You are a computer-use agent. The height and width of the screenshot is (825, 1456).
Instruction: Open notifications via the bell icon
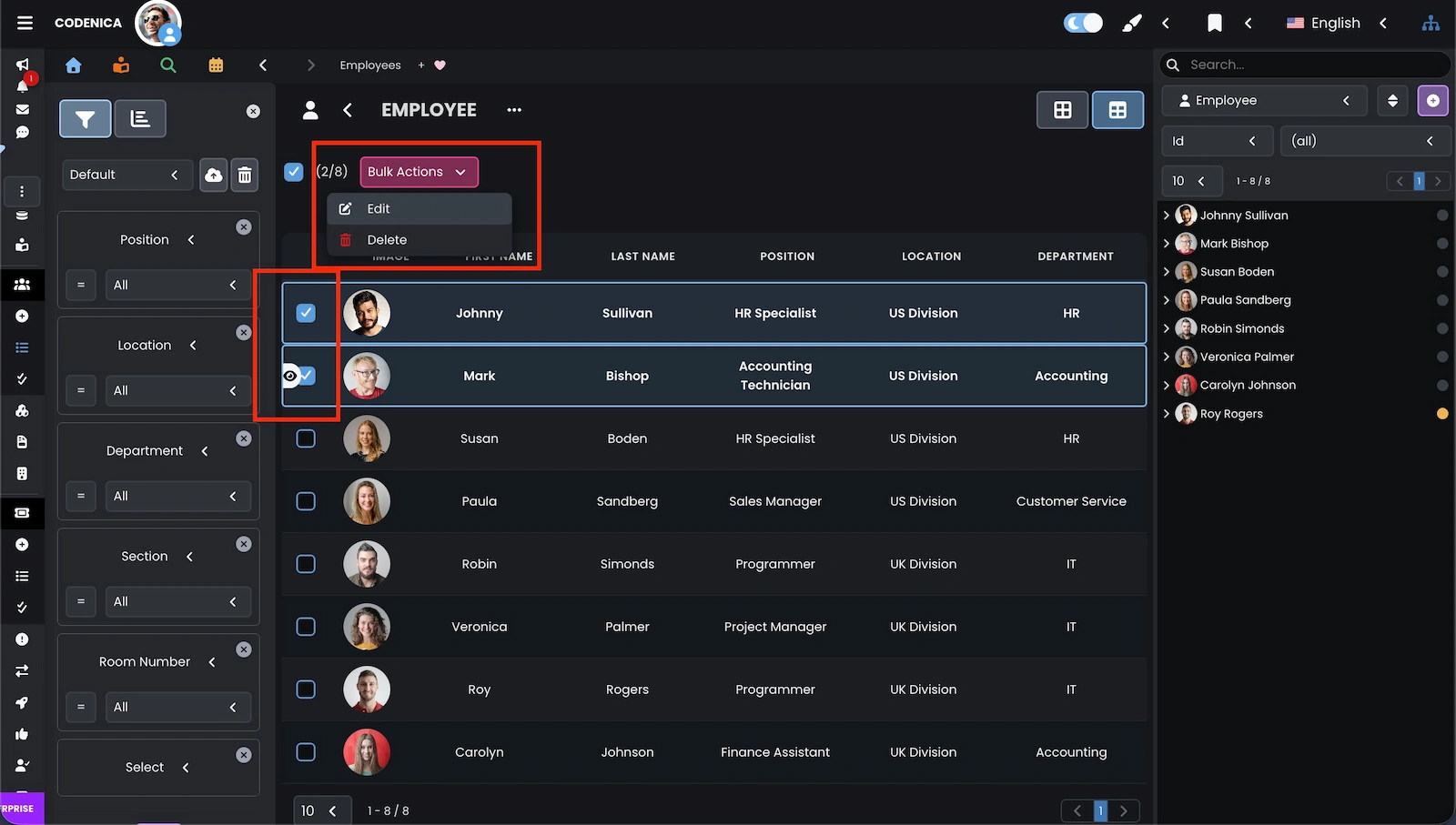[23, 86]
